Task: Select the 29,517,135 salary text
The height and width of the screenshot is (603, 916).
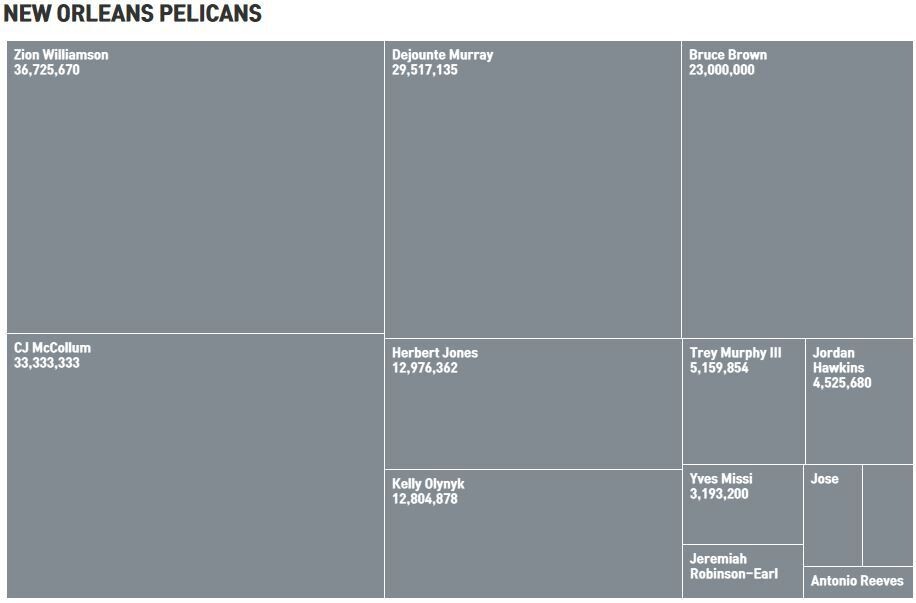Action: click(425, 70)
